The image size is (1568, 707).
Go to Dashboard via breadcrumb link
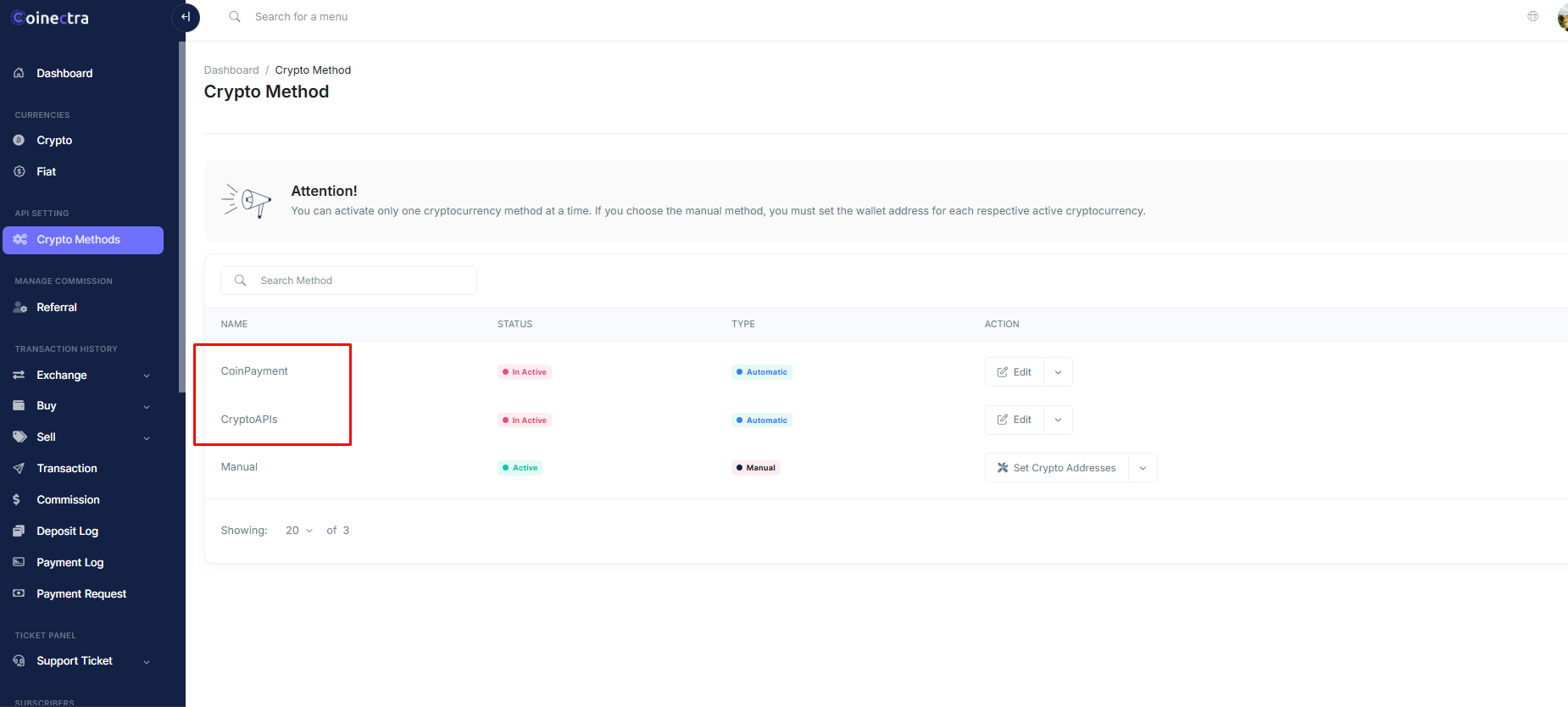231,70
